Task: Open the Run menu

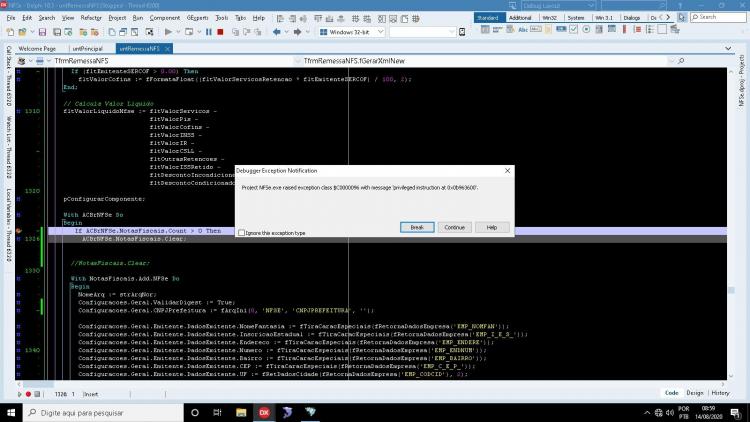Action: (x=138, y=18)
